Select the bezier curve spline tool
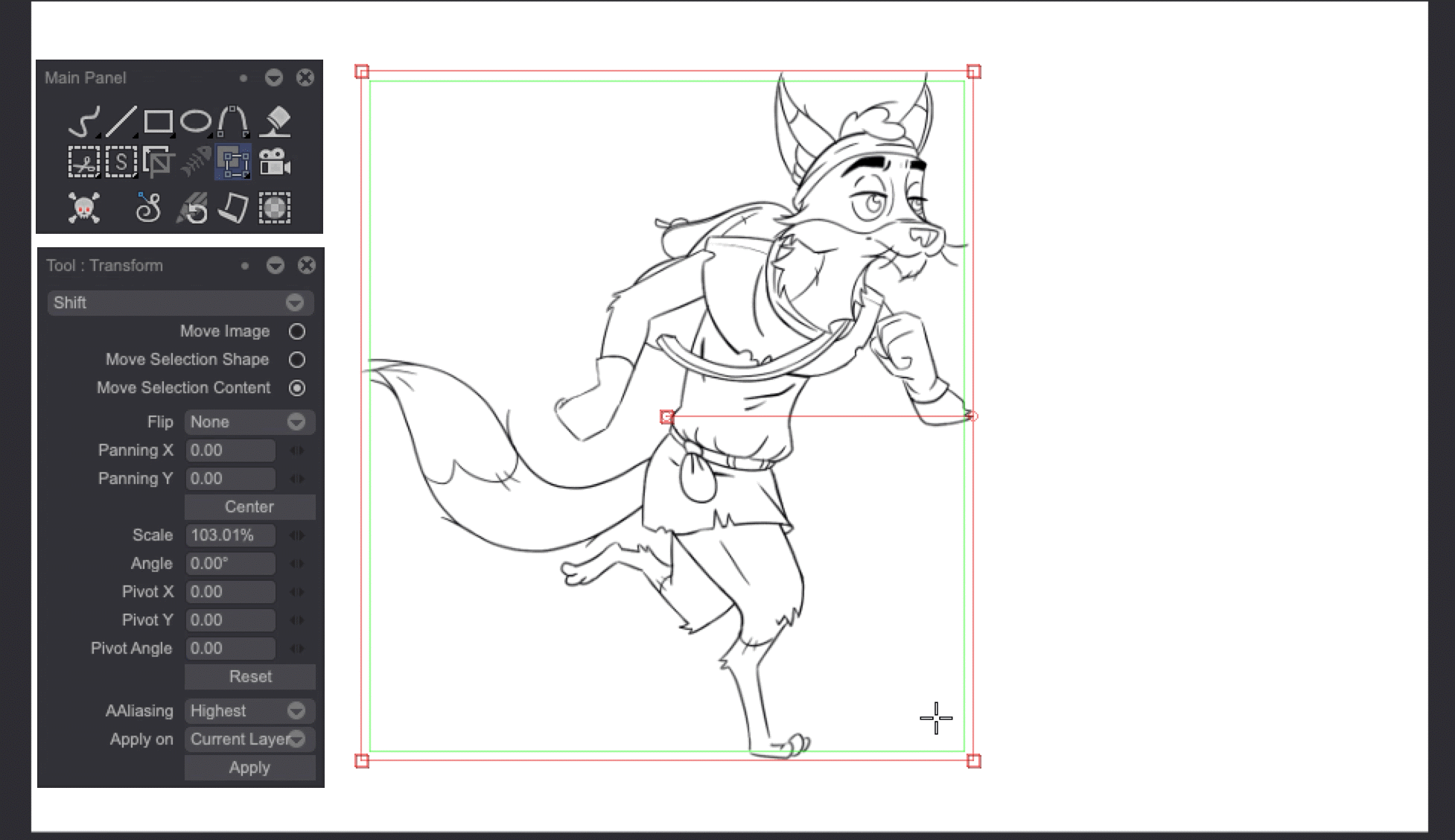 (x=233, y=121)
